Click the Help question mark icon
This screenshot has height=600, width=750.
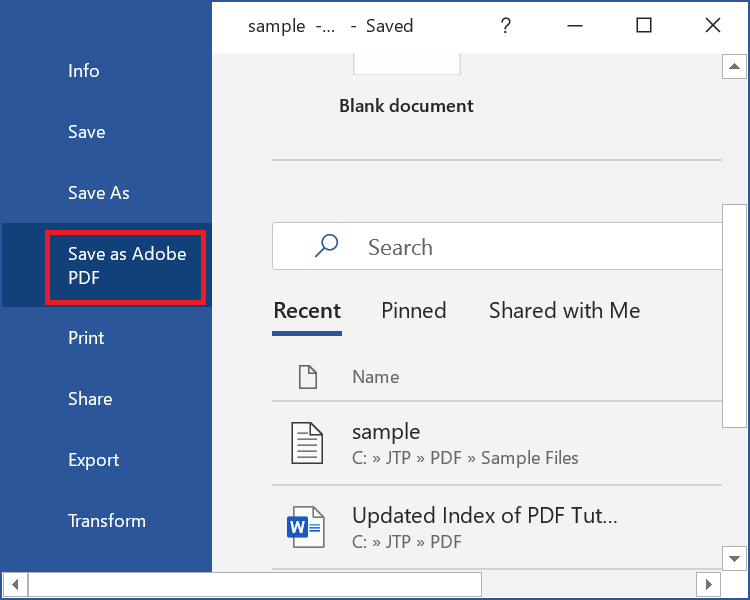point(506,25)
